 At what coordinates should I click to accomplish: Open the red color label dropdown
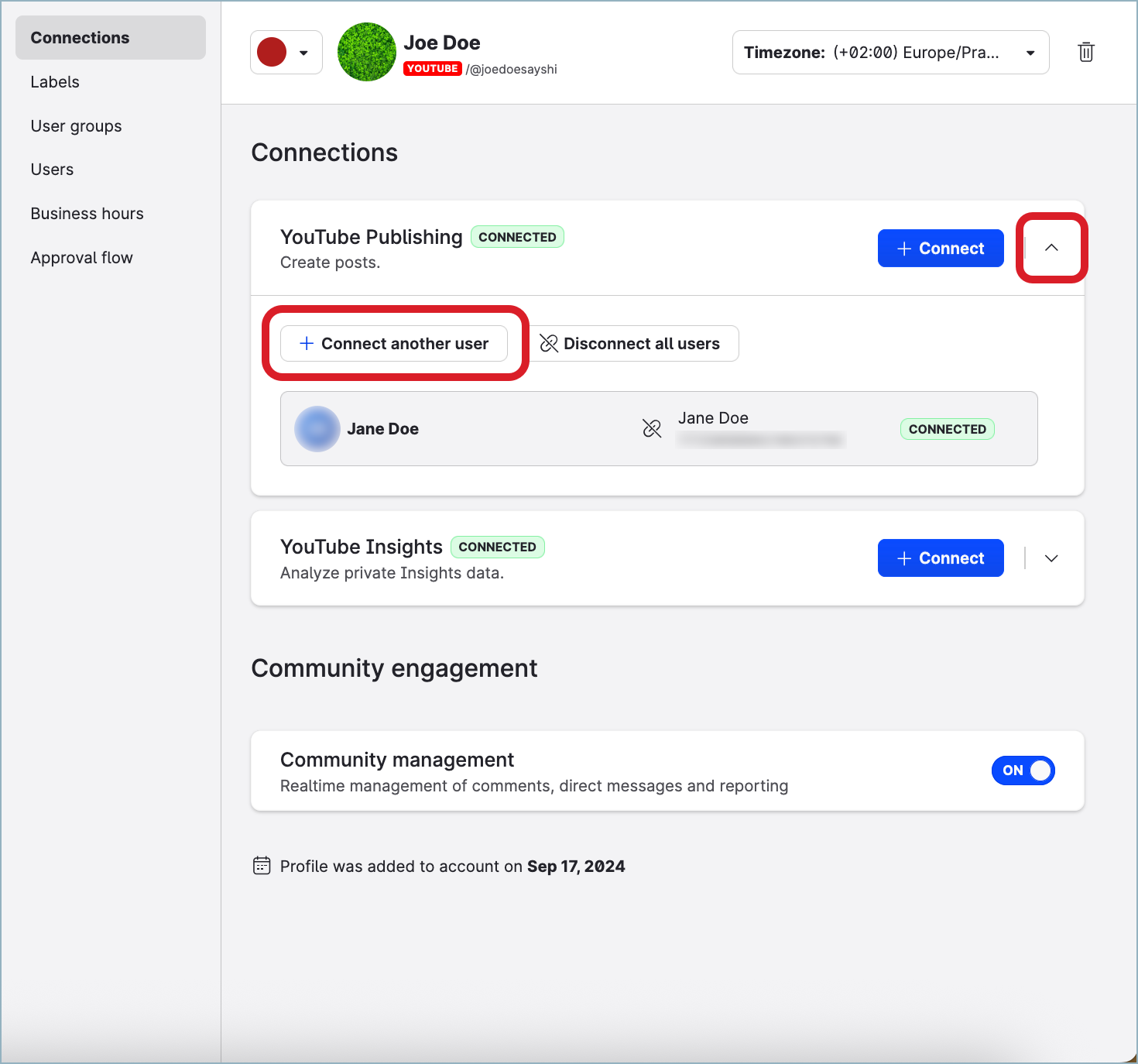point(286,53)
